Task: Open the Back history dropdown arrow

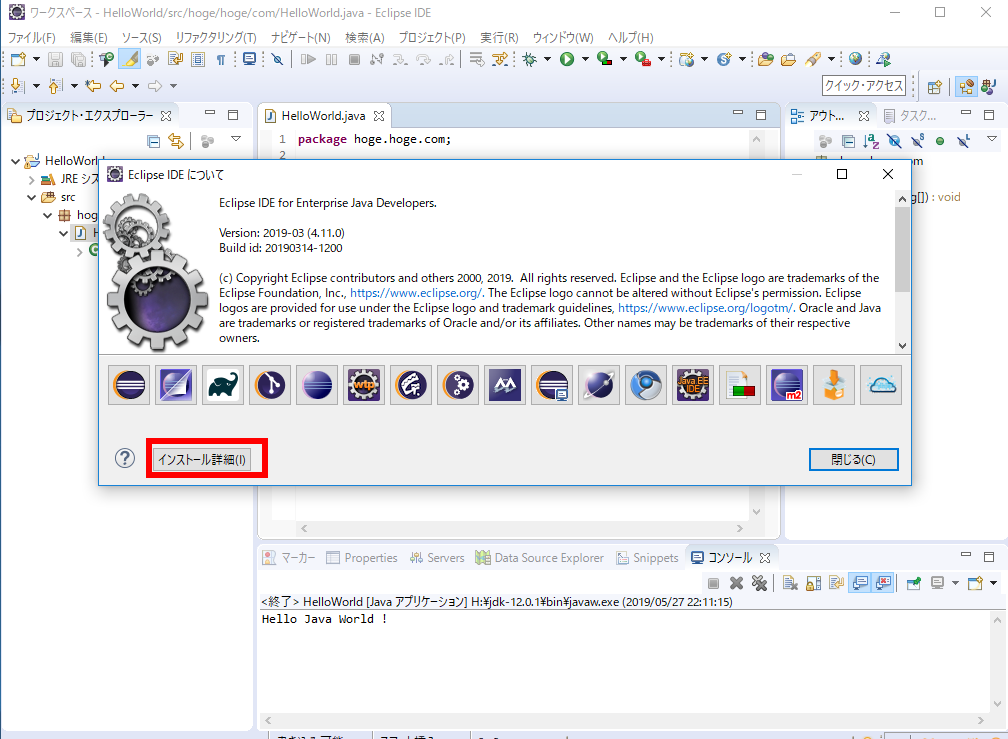Action: tap(135, 85)
